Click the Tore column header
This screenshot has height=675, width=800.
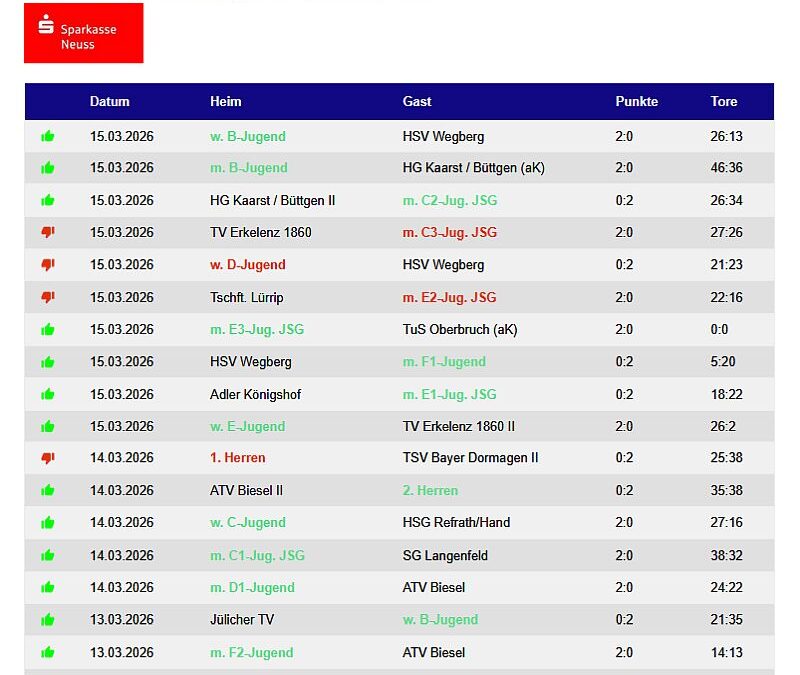click(723, 101)
